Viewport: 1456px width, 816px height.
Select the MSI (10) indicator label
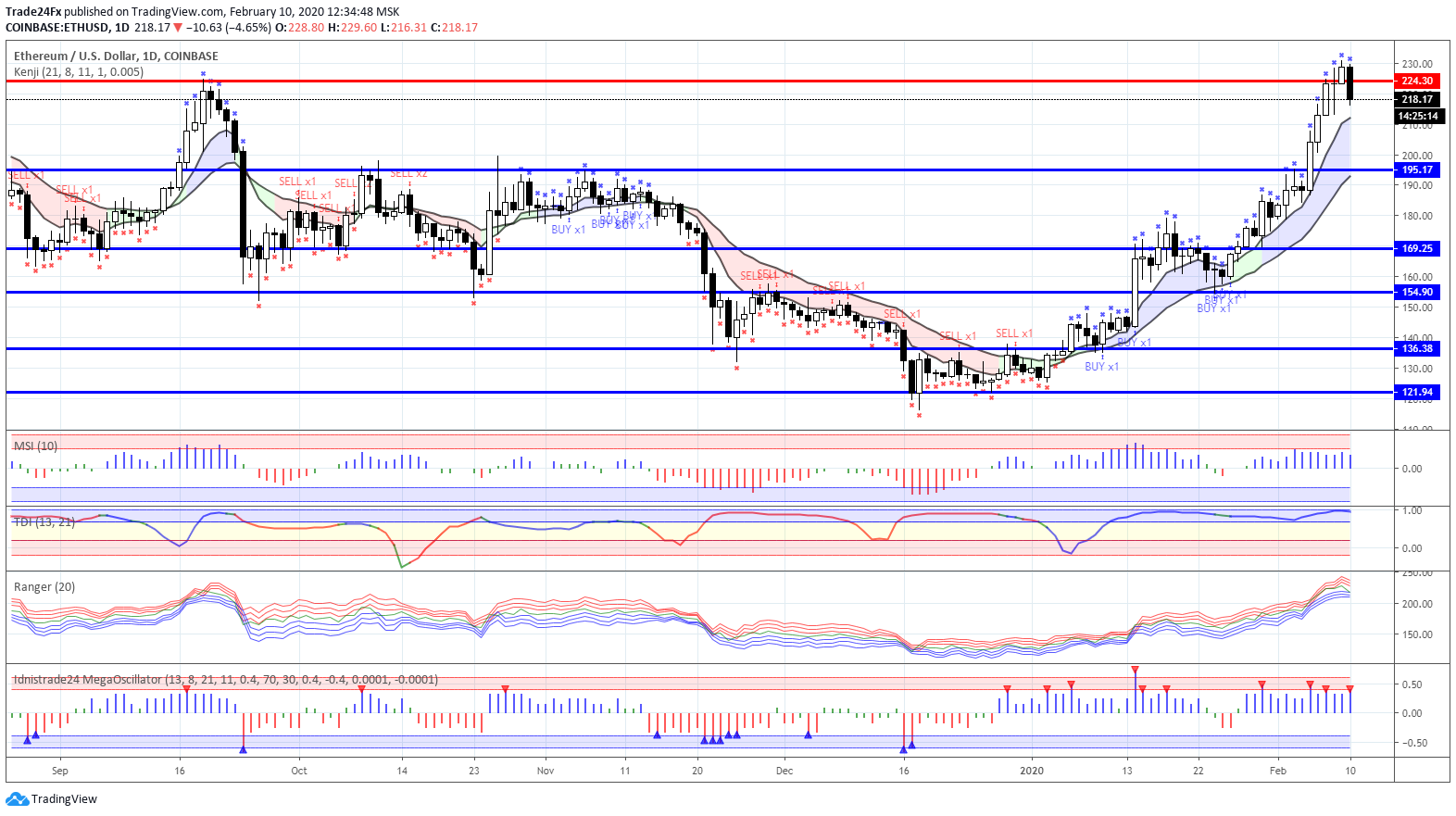(x=35, y=446)
